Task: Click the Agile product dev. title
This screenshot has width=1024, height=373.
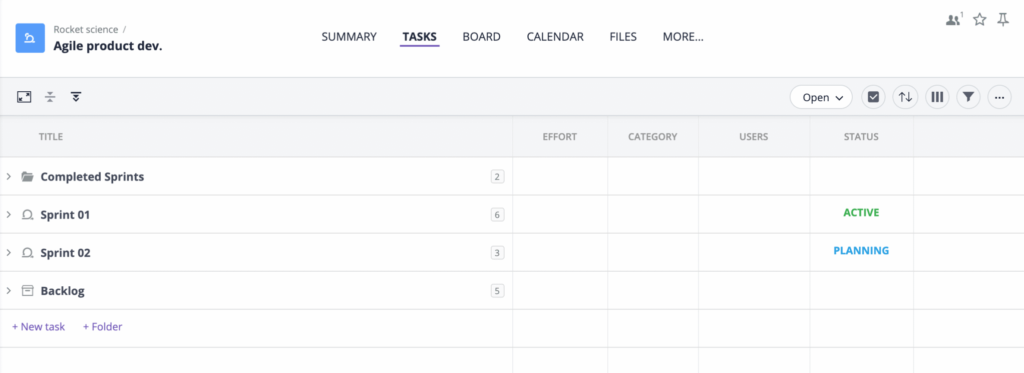Action: pyautogui.click(x=108, y=46)
